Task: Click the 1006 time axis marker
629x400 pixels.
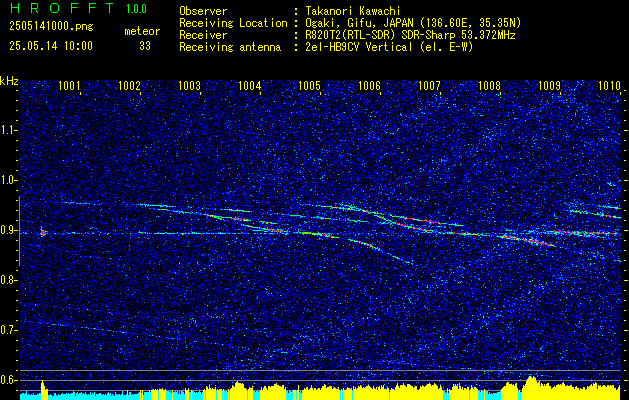Action: [x=369, y=85]
